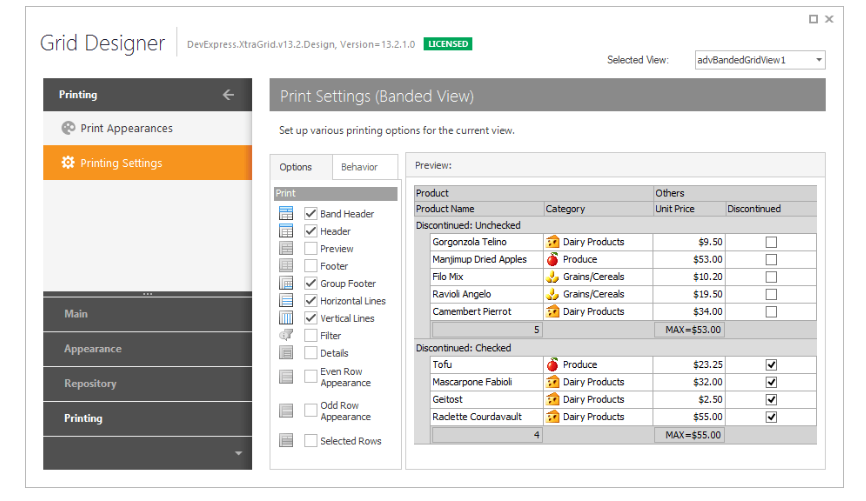Image resolution: width=866 pixels, height=501 pixels.
Task: Tick Discontinued checkbox for Gorgonzola Telino
Action: [771, 242]
